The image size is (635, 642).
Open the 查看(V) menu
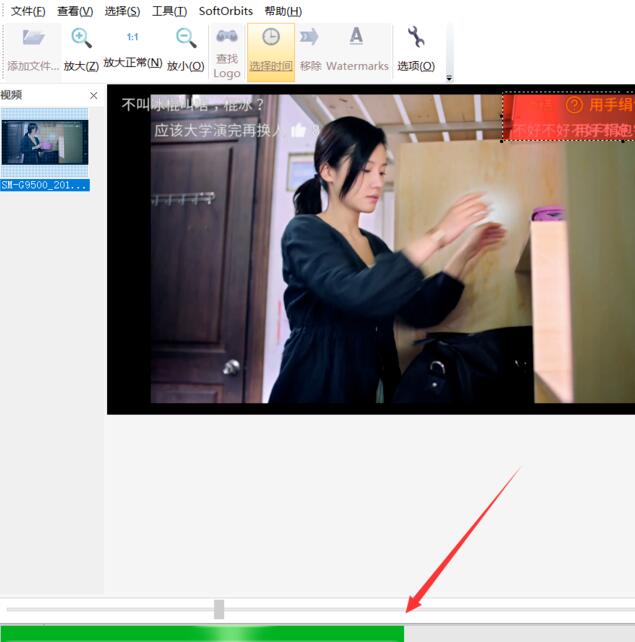pos(75,11)
